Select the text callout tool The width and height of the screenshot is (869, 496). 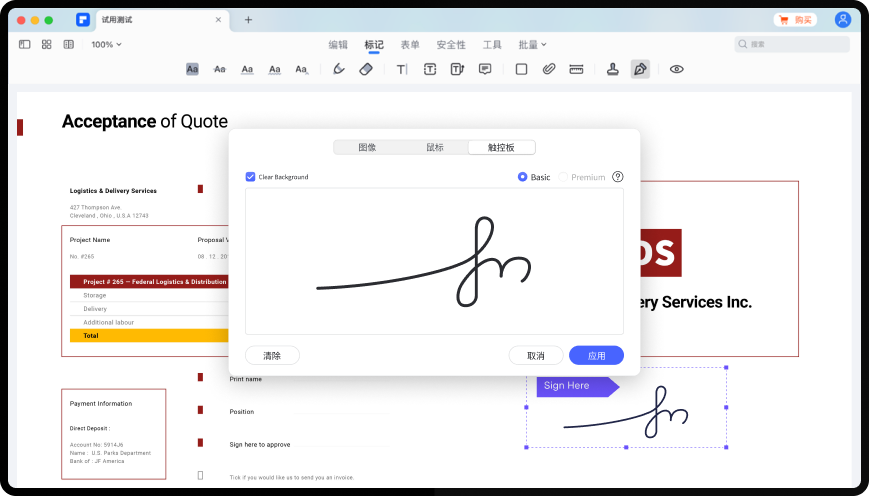tap(457, 69)
